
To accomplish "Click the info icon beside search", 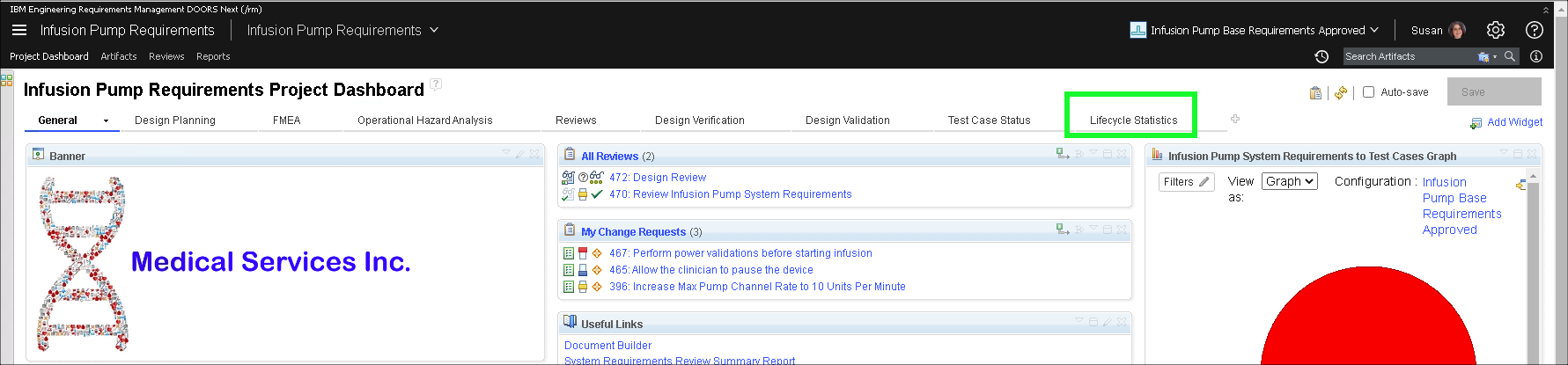I will coord(1536,56).
